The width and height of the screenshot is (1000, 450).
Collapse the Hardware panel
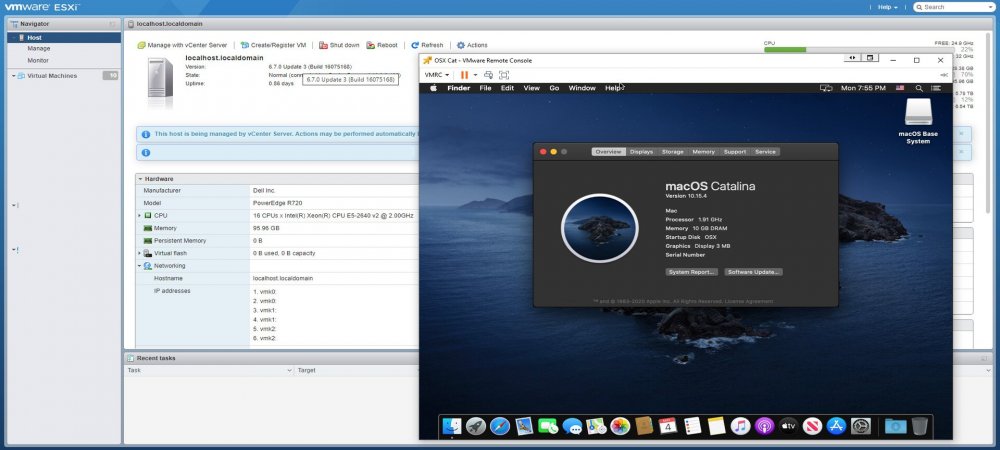click(x=140, y=179)
